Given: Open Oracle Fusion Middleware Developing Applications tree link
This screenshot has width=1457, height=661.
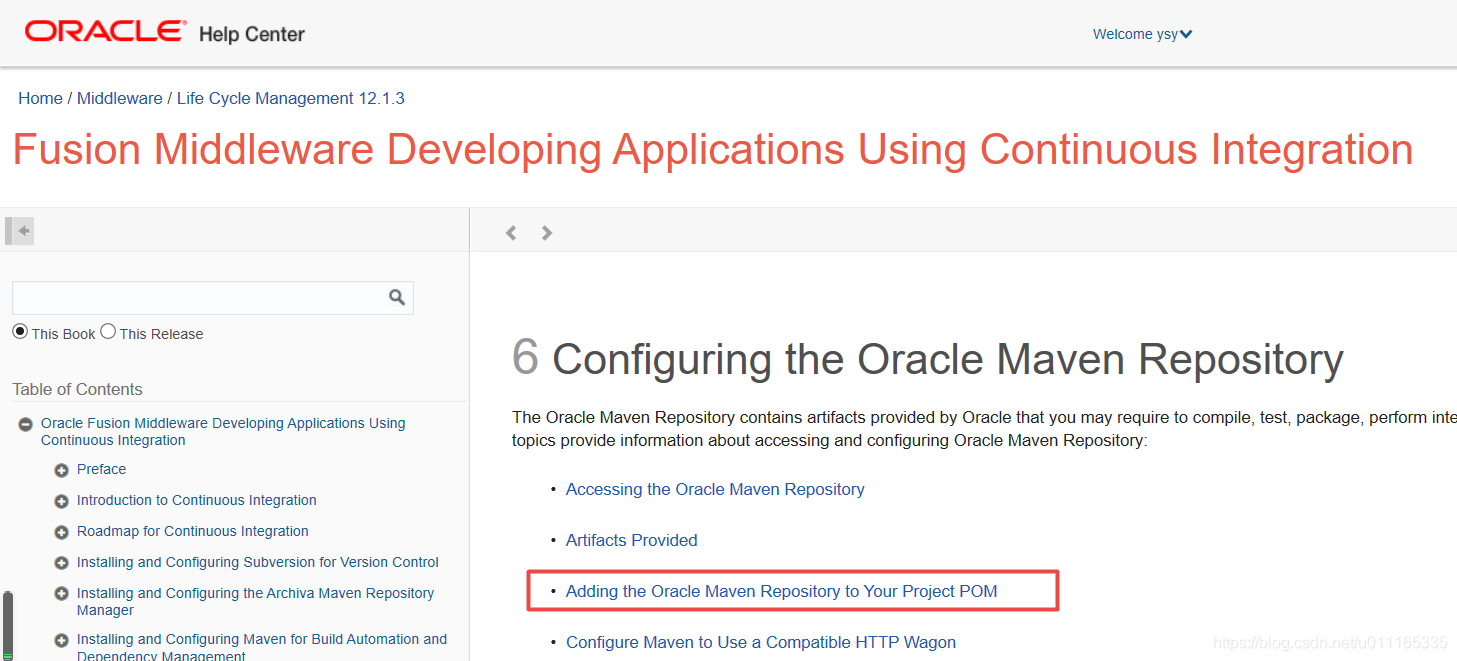Looking at the screenshot, I should [x=223, y=432].
